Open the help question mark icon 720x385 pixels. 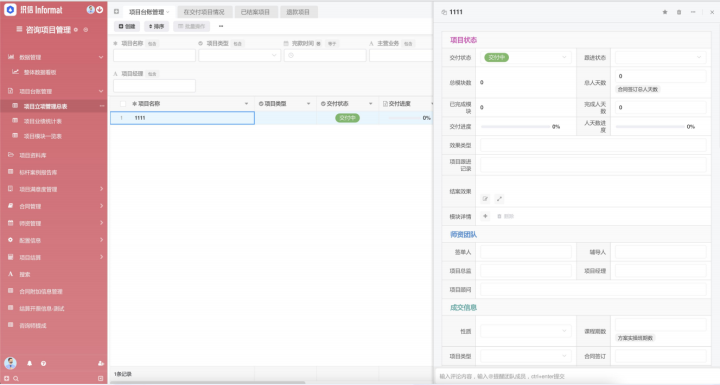[x=43, y=363]
